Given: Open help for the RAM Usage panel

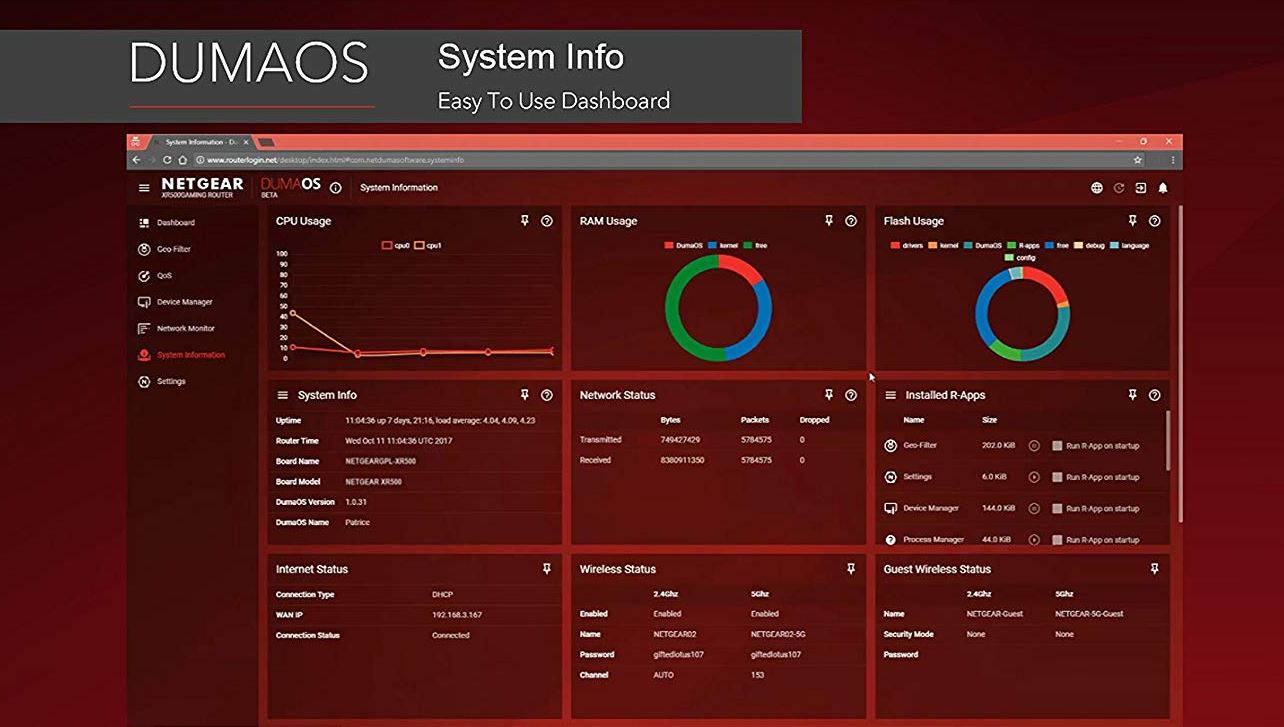Looking at the screenshot, I should pyautogui.click(x=851, y=221).
